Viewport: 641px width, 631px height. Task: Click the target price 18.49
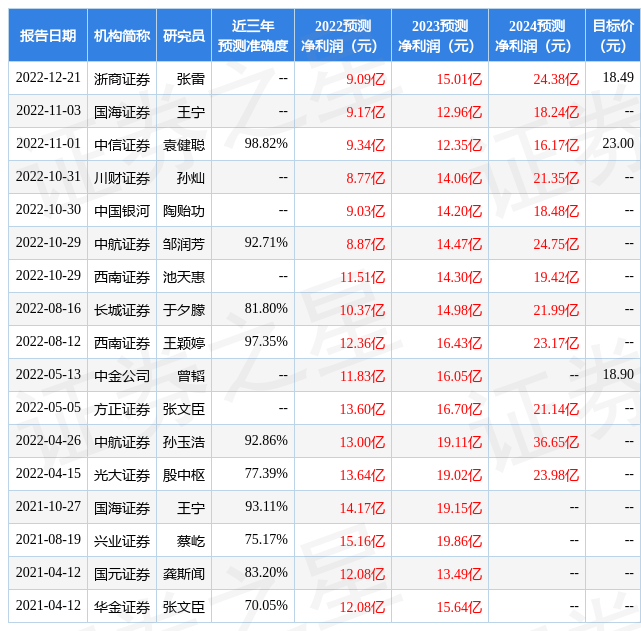618,78
